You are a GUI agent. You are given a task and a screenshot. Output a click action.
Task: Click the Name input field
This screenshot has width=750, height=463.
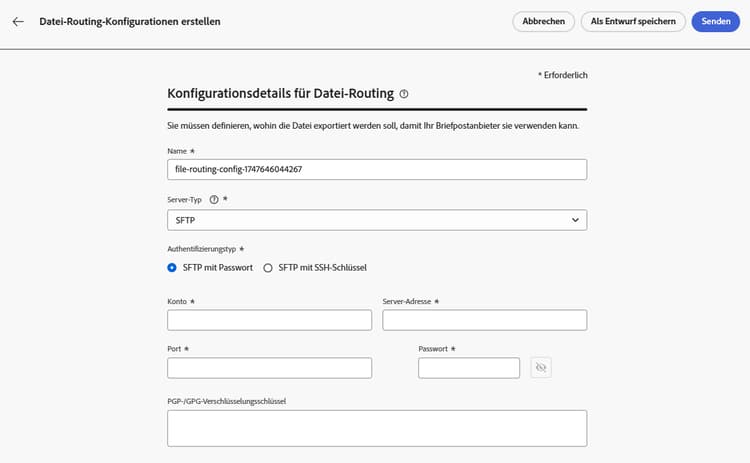tap(376, 169)
